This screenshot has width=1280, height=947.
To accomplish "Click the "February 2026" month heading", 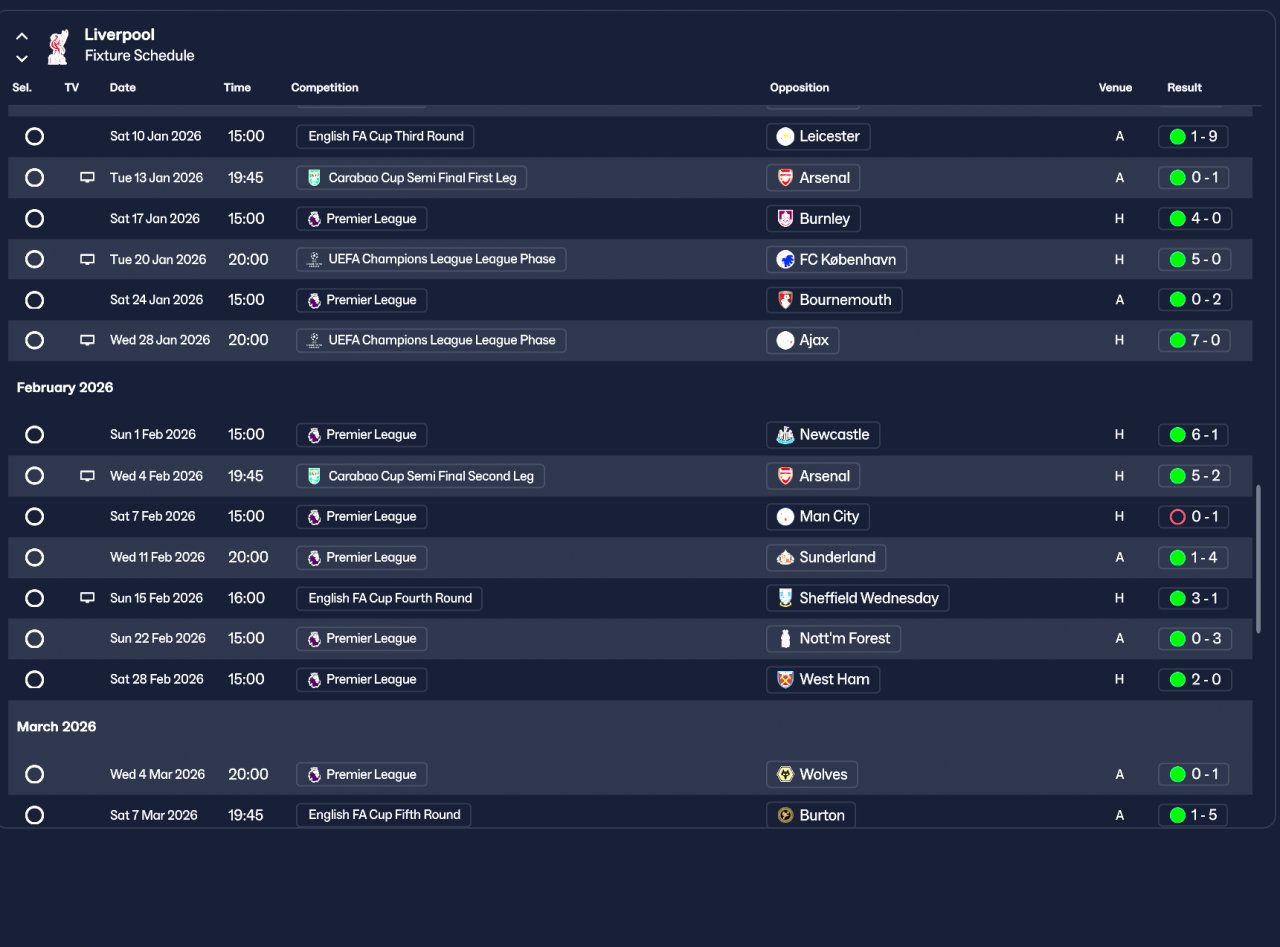I will coord(65,387).
